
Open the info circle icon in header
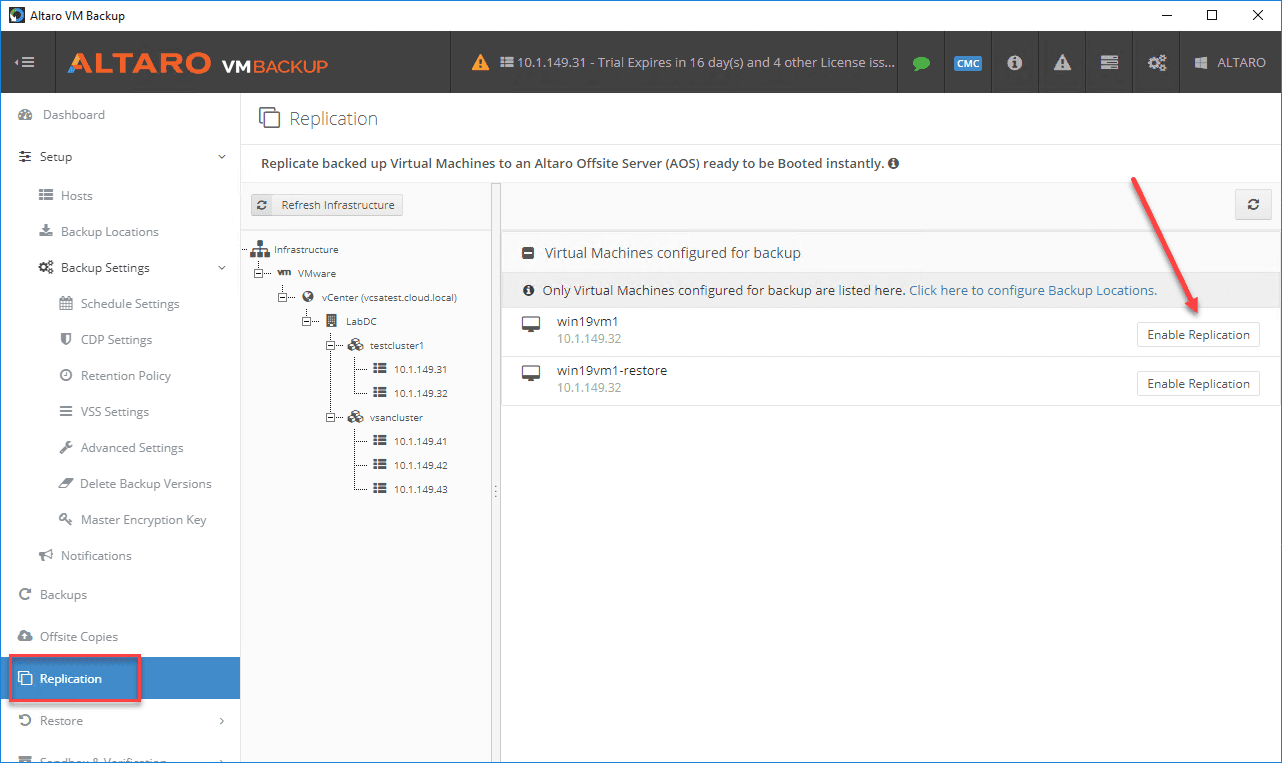click(1014, 63)
